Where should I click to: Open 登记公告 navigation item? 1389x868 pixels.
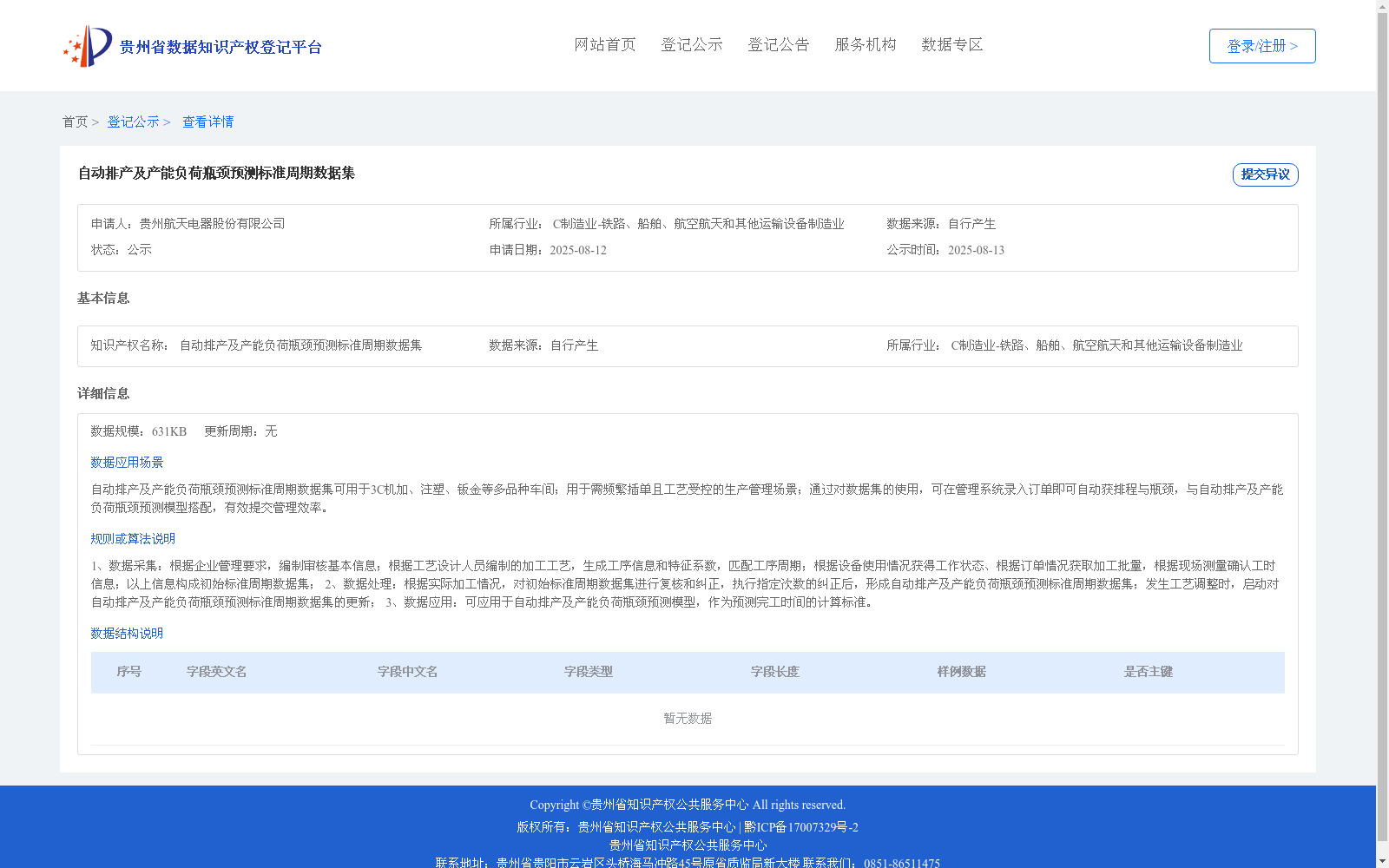pos(779,44)
